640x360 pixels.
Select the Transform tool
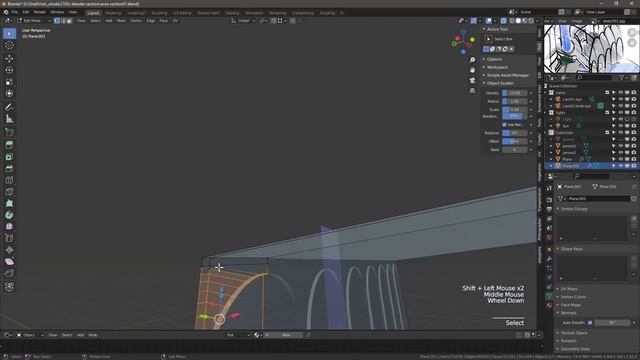[x=9, y=93]
